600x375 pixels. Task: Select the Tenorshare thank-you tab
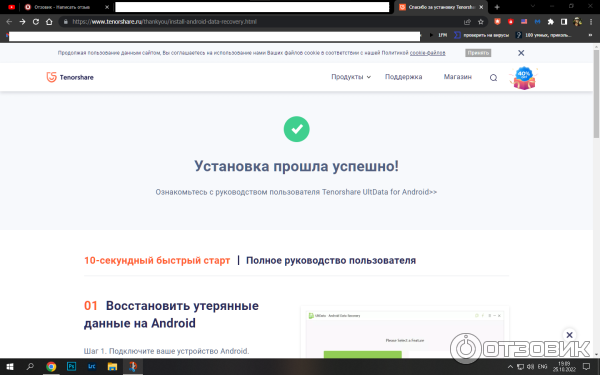(x=440, y=7)
